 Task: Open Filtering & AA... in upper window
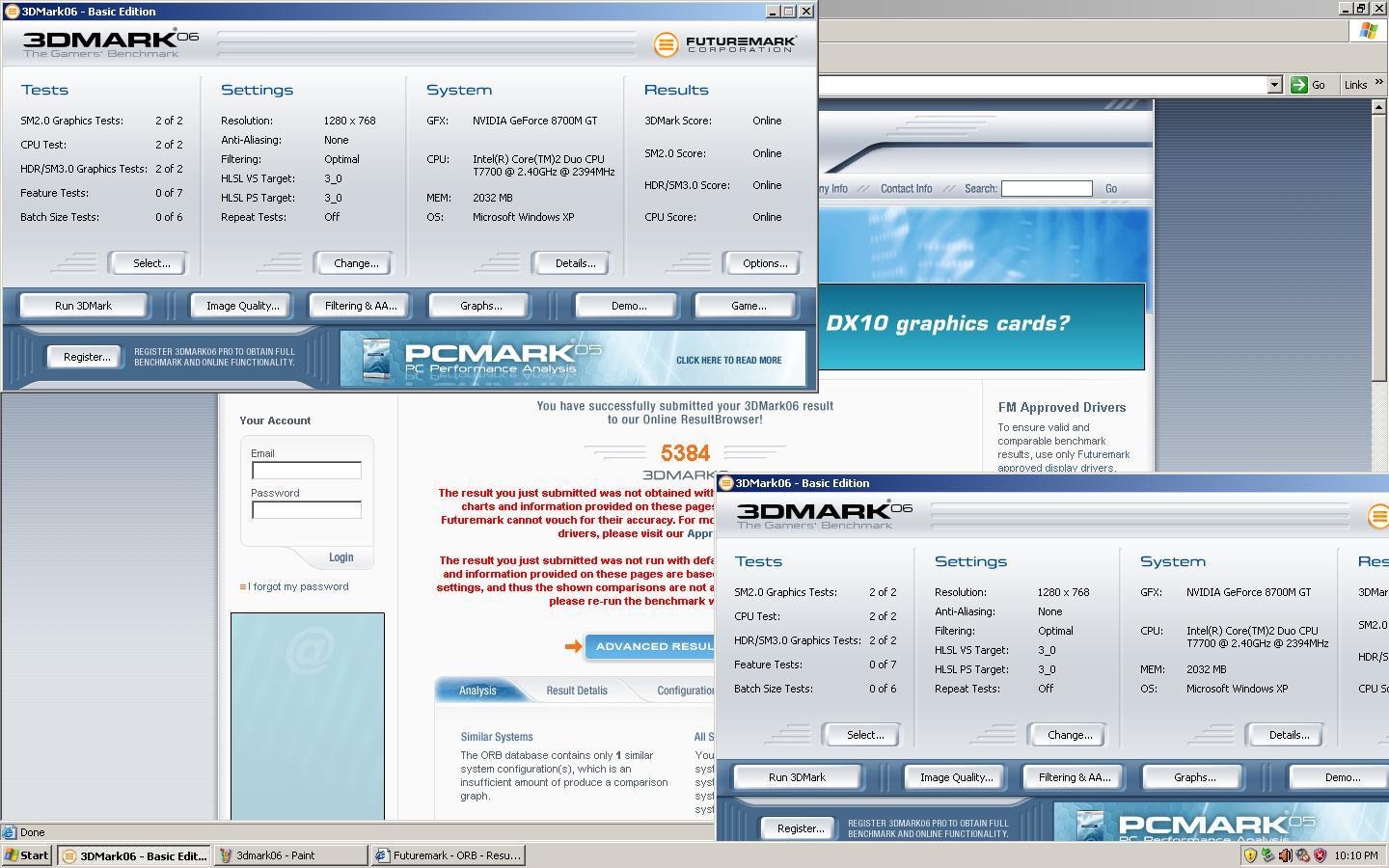pyautogui.click(x=361, y=306)
